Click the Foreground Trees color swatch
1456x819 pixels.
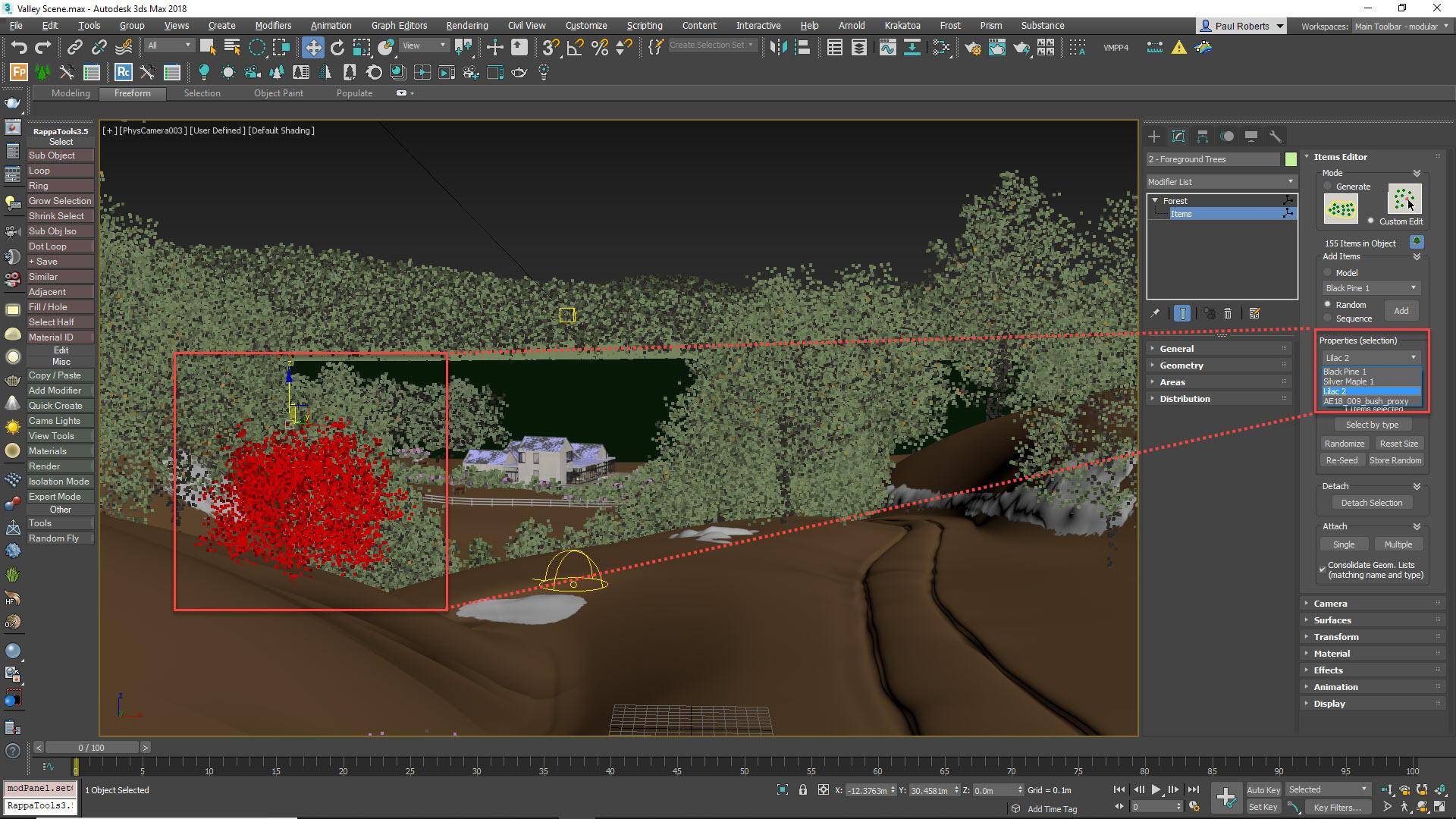pos(1290,159)
